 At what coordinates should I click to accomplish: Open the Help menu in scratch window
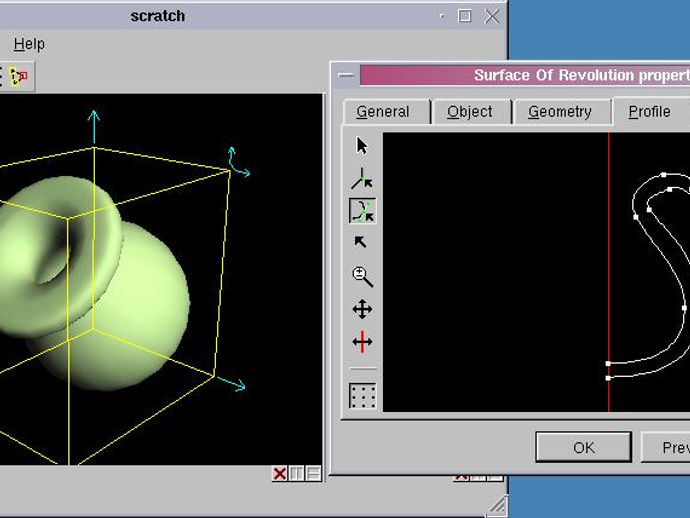click(x=29, y=44)
